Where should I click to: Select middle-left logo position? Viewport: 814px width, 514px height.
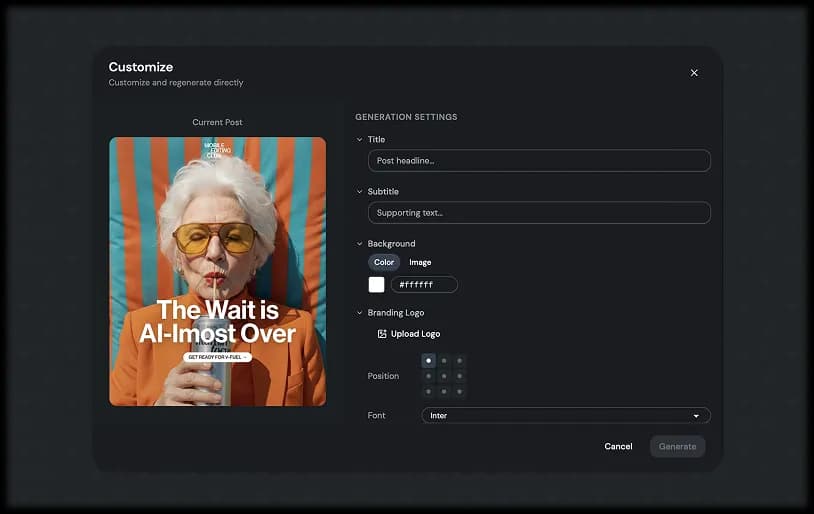click(428, 376)
